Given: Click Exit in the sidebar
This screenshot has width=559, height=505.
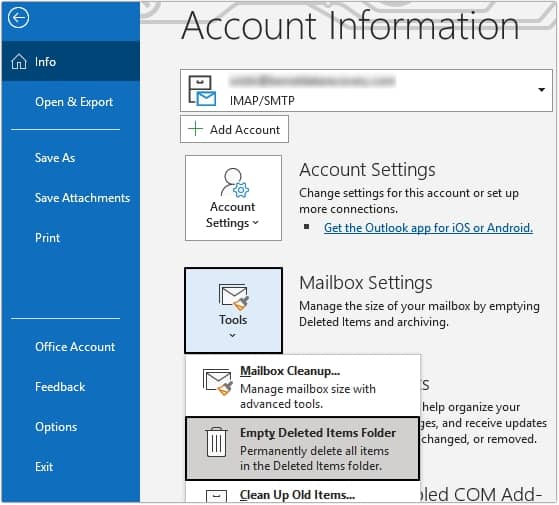Looking at the screenshot, I should click(x=44, y=467).
